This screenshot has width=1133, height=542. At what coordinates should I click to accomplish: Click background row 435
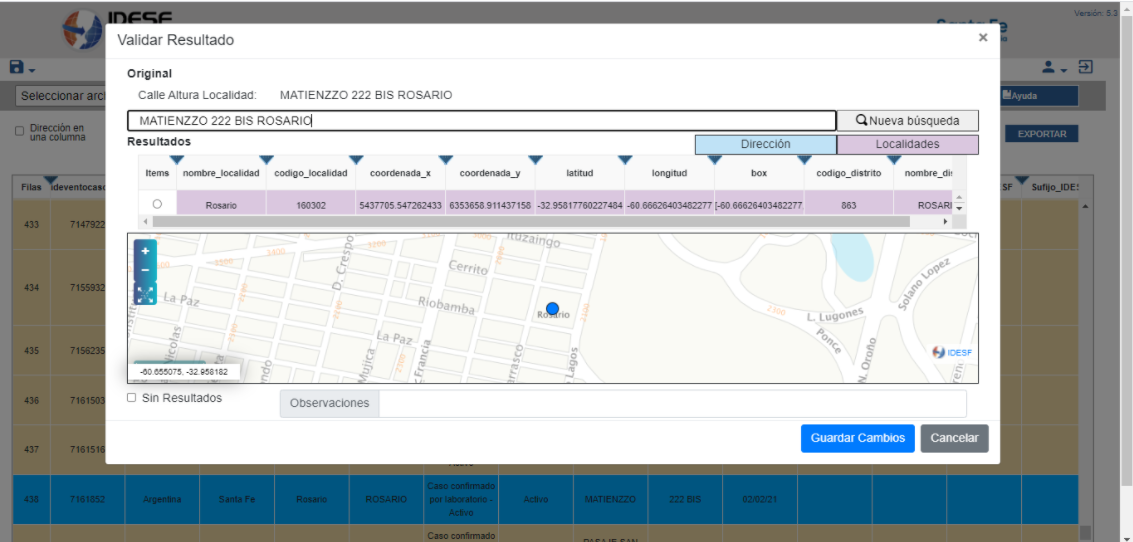point(31,350)
